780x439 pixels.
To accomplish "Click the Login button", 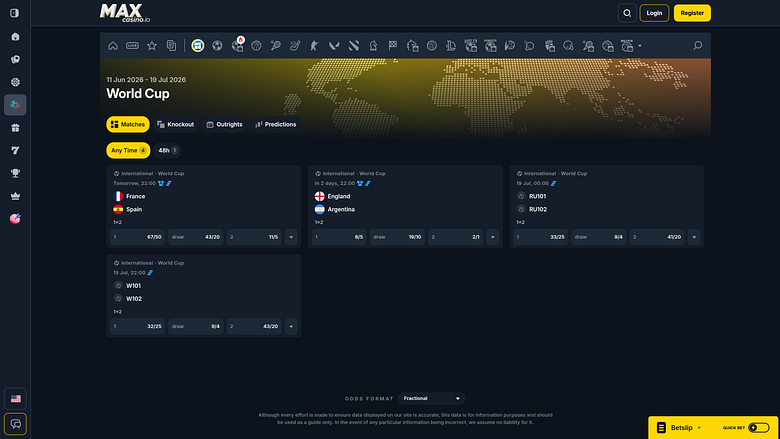I will pos(654,13).
